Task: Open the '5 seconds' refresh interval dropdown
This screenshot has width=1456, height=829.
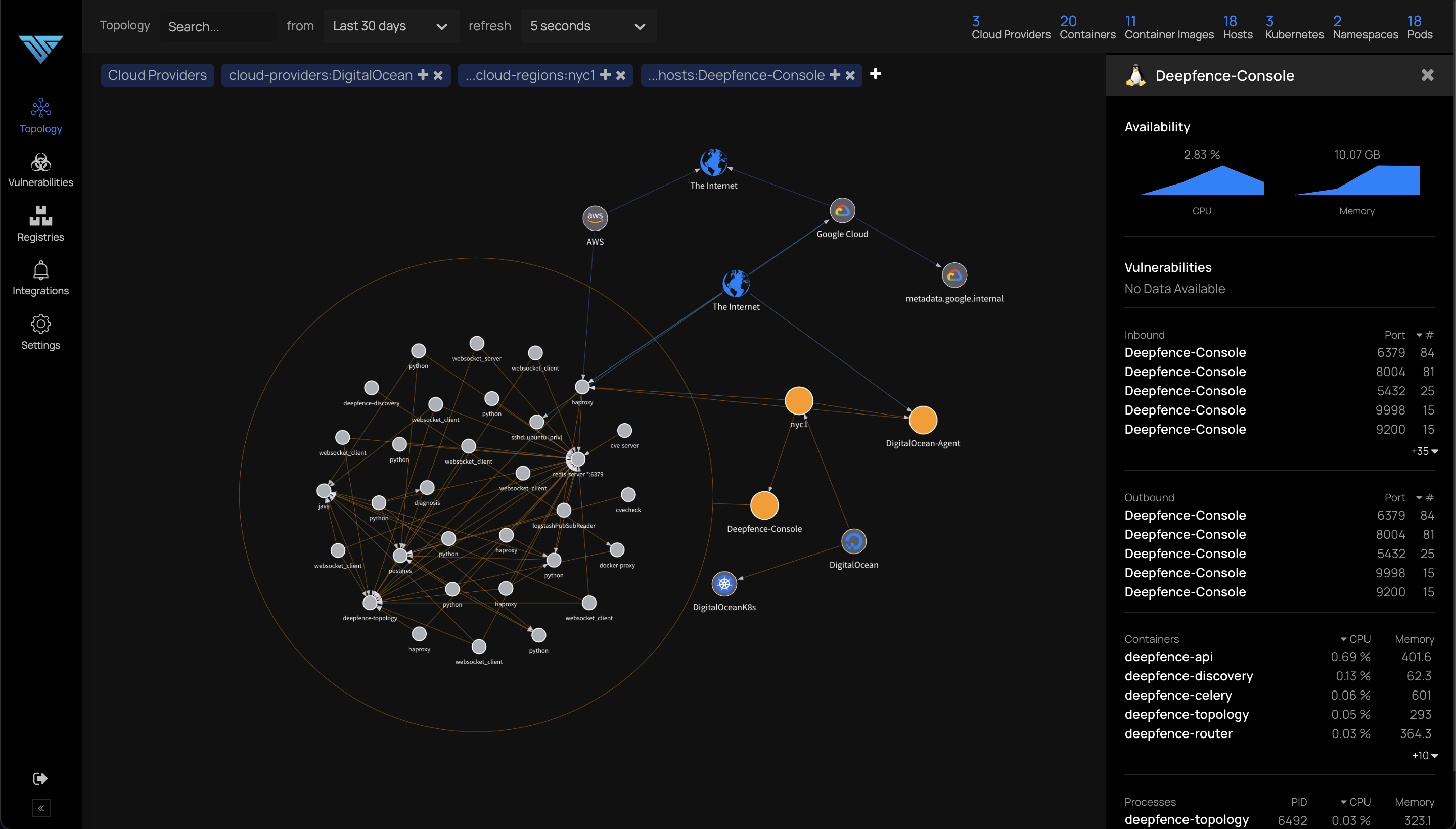Action: (588, 26)
